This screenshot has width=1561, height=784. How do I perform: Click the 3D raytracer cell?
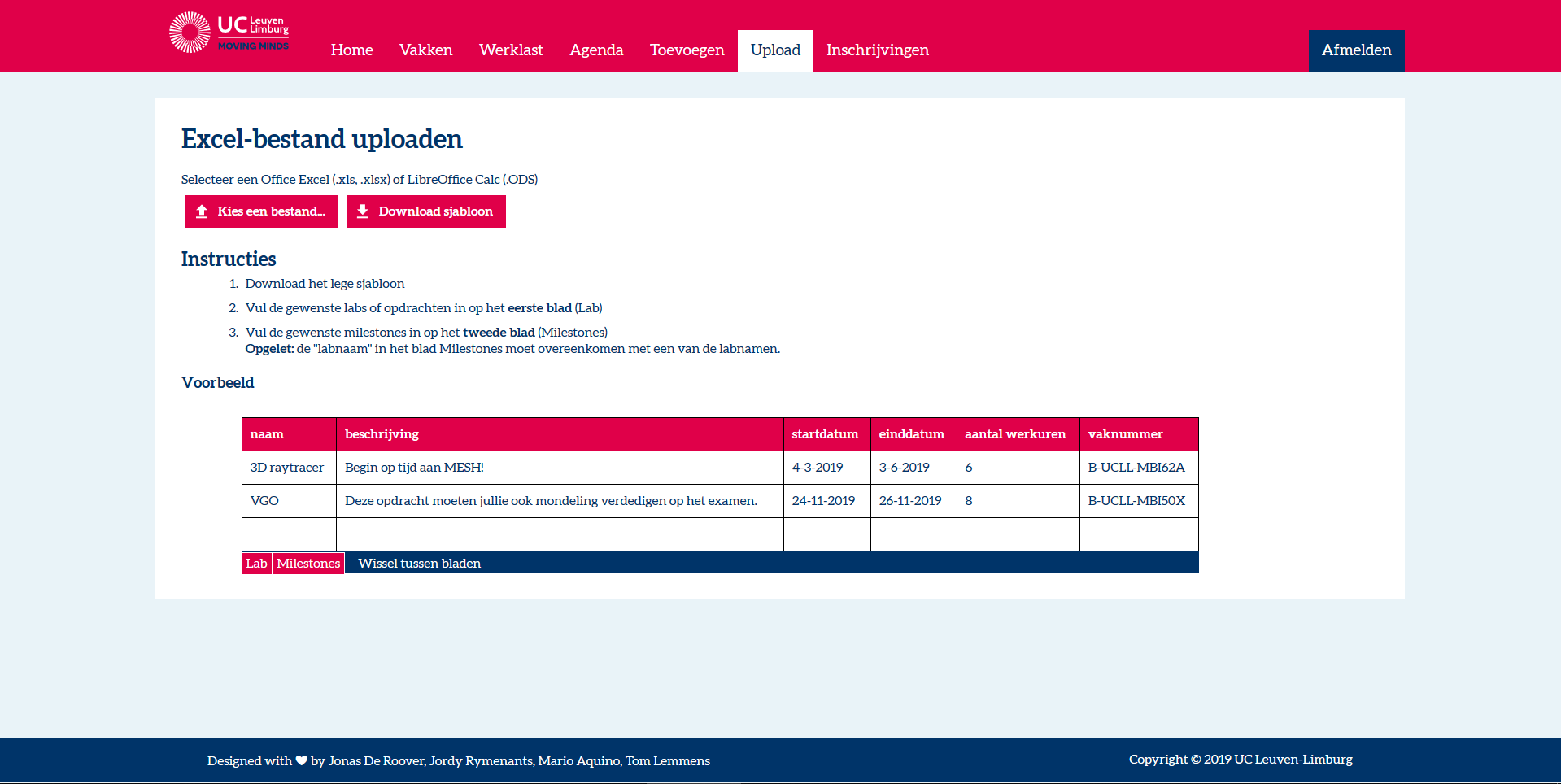point(287,468)
